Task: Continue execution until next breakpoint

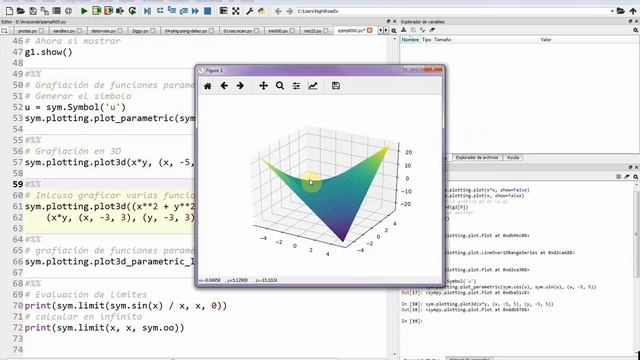Action: 196,11
